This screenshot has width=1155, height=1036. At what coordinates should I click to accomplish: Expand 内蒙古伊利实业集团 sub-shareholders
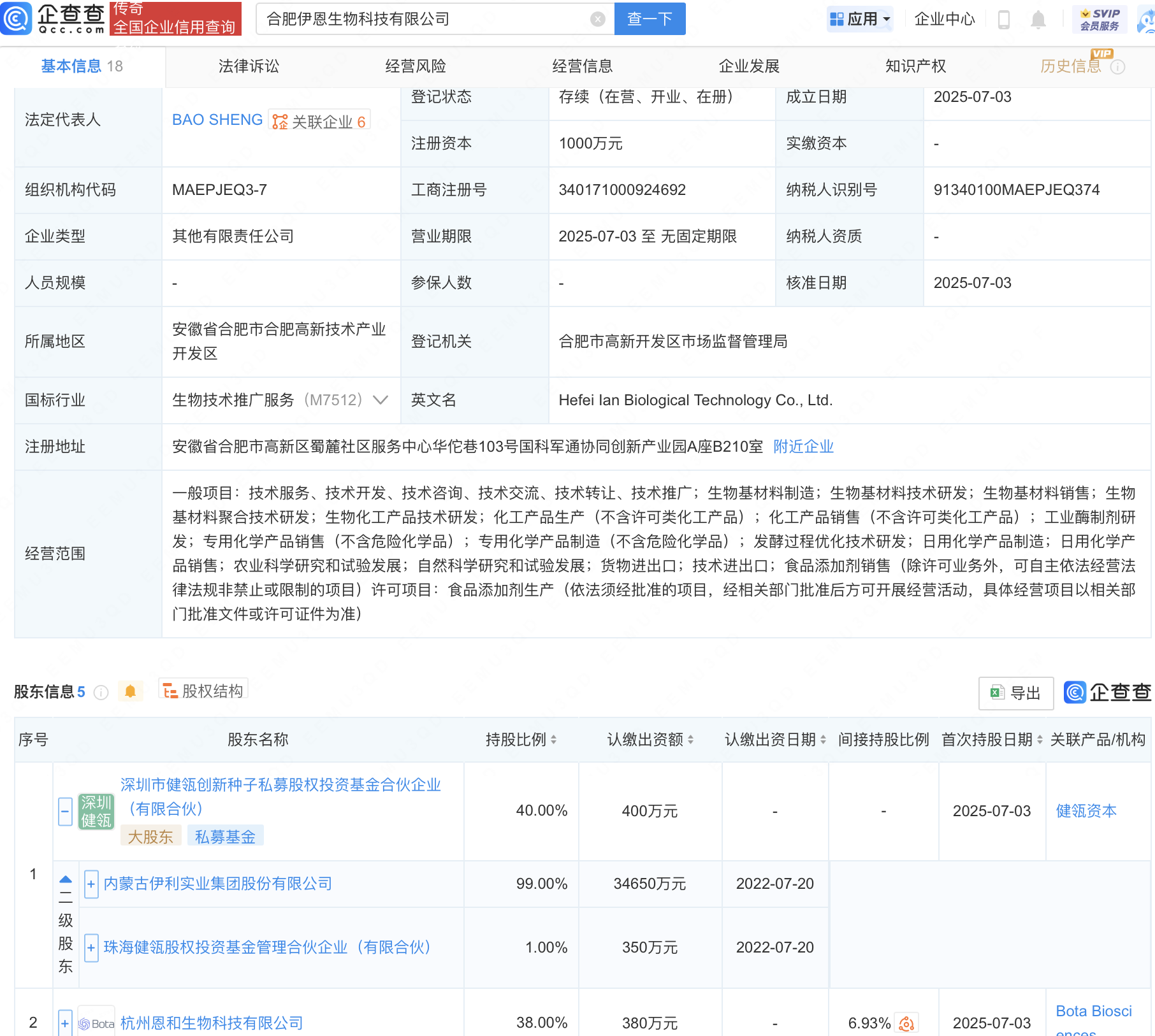click(91, 884)
